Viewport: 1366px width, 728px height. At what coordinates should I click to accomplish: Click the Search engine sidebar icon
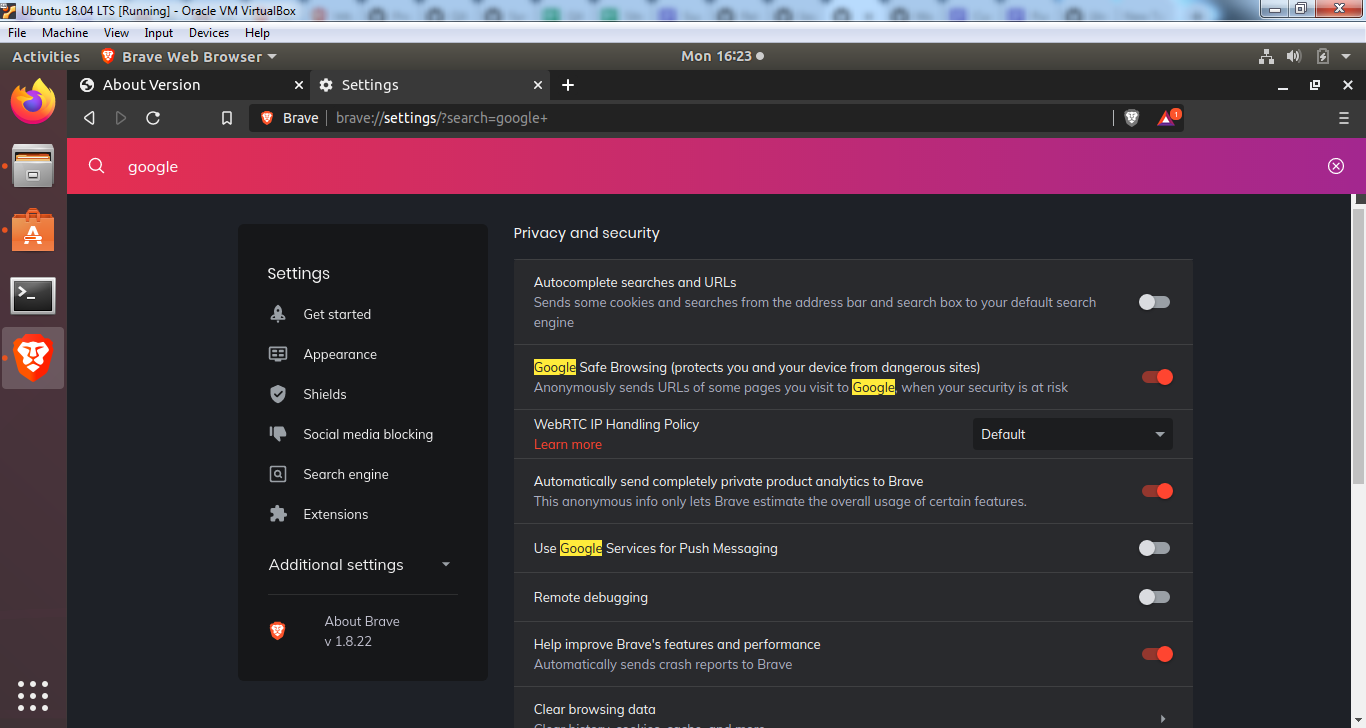(x=278, y=474)
